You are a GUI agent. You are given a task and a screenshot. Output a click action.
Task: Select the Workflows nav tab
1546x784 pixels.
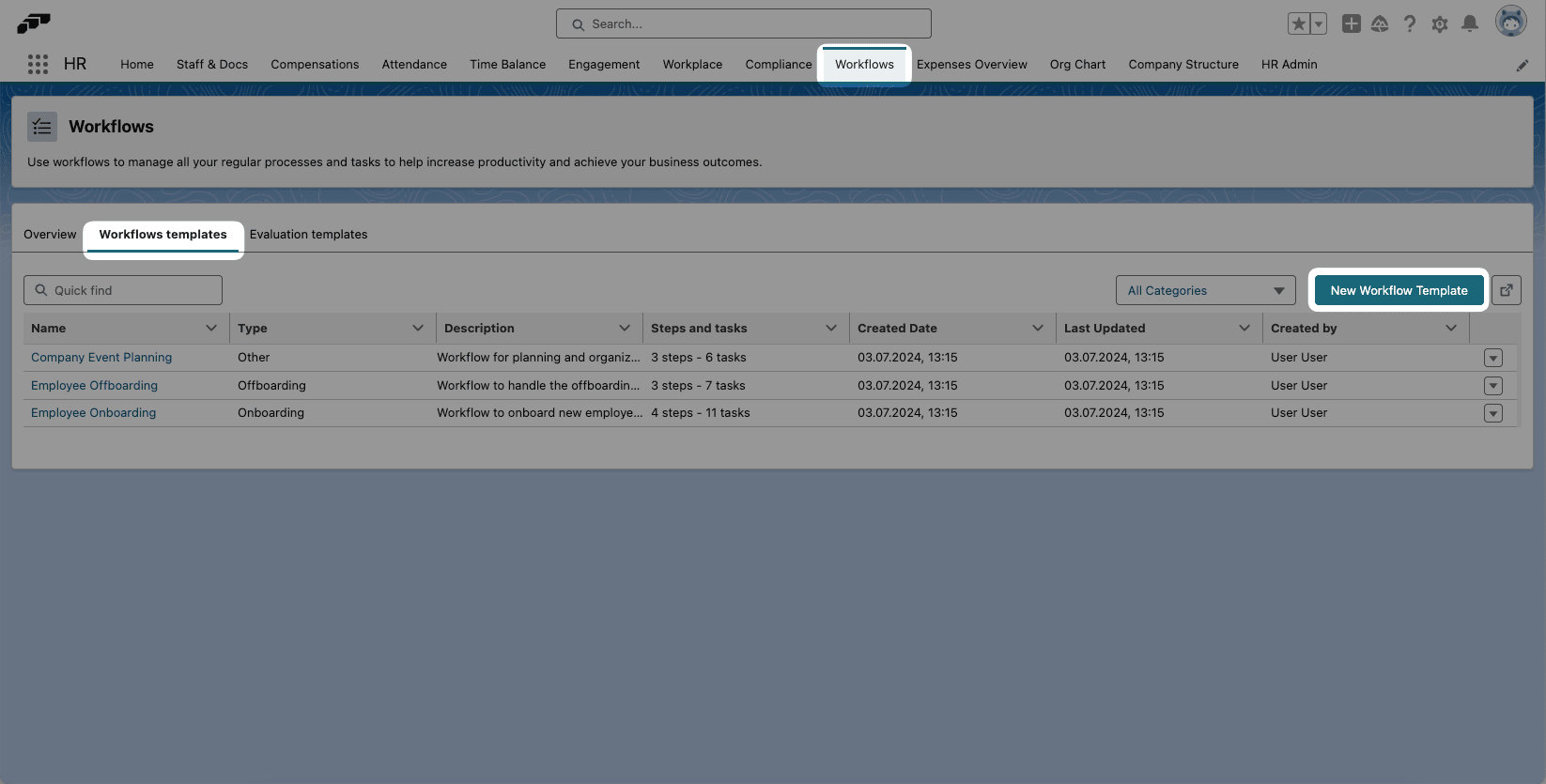(865, 65)
